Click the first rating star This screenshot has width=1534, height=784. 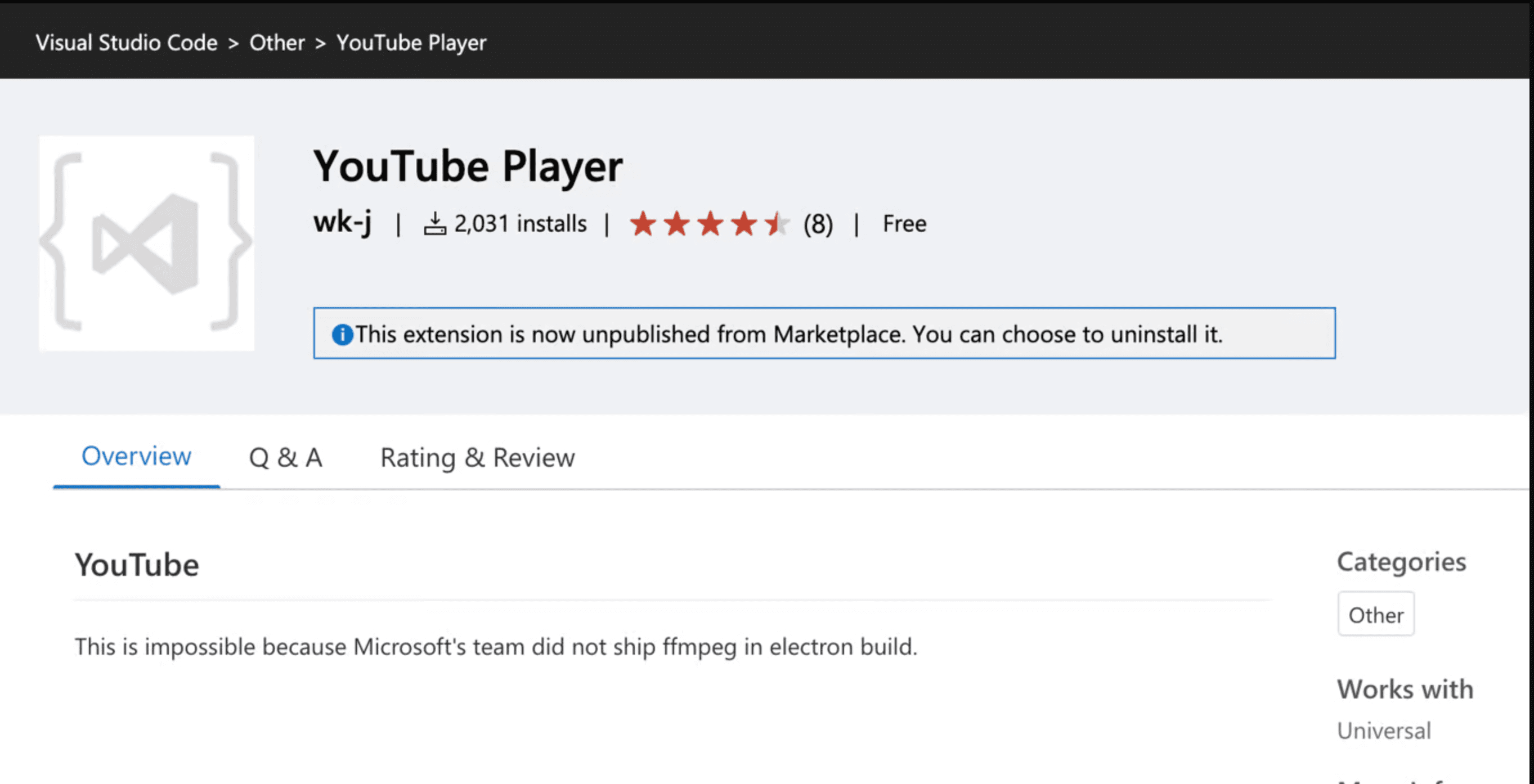[x=643, y=224]
